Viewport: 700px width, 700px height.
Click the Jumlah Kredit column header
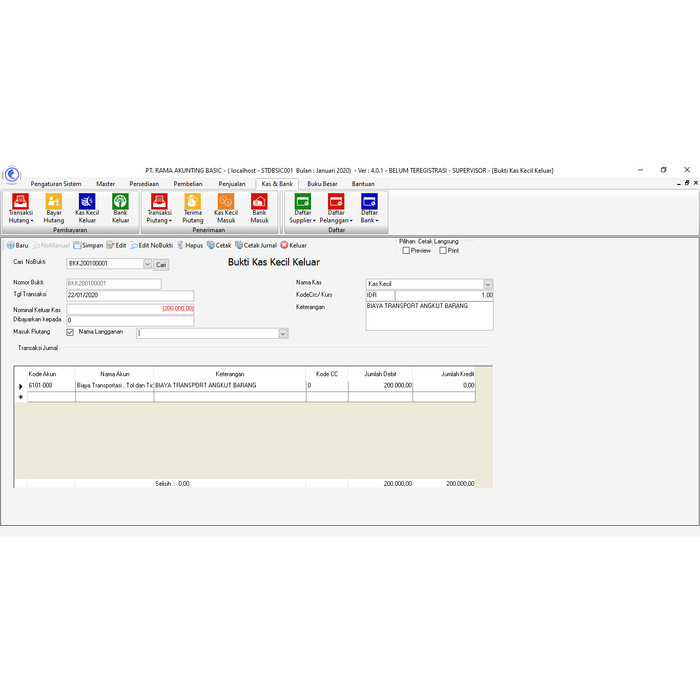pyautogui.click(x=444, y=374)
